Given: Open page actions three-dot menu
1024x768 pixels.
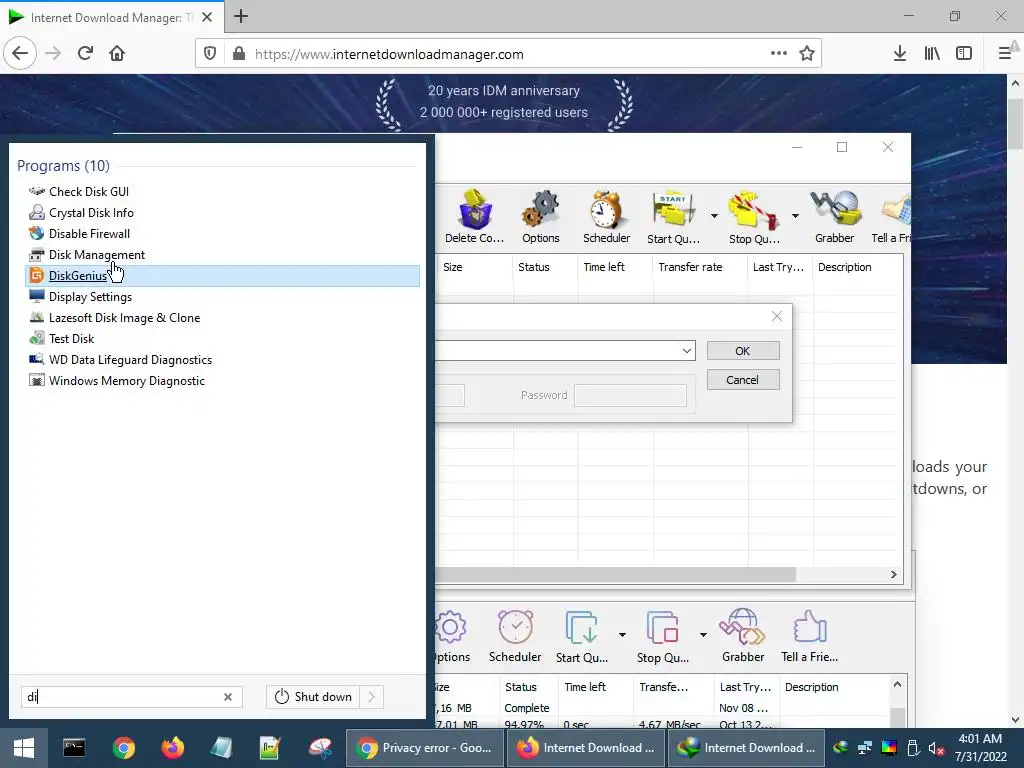Looking at the screenshot, I should [778, 54].
